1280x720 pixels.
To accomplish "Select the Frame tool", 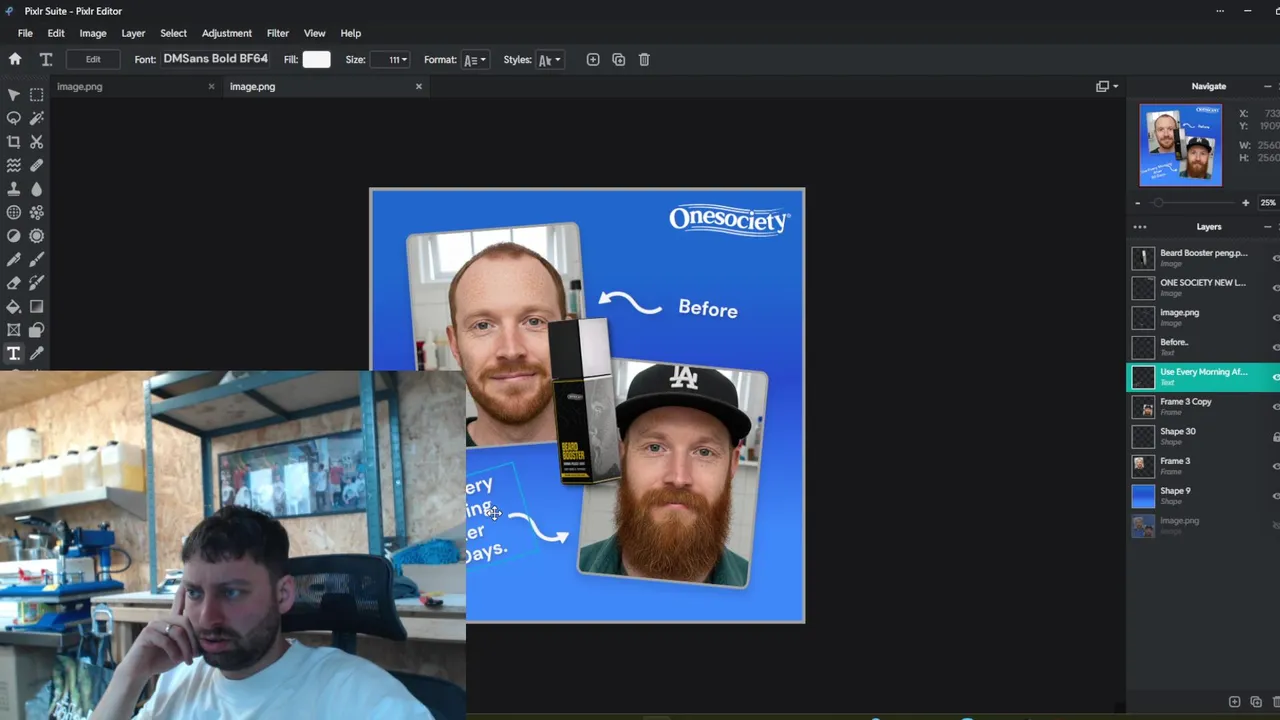I will (14, 330).
